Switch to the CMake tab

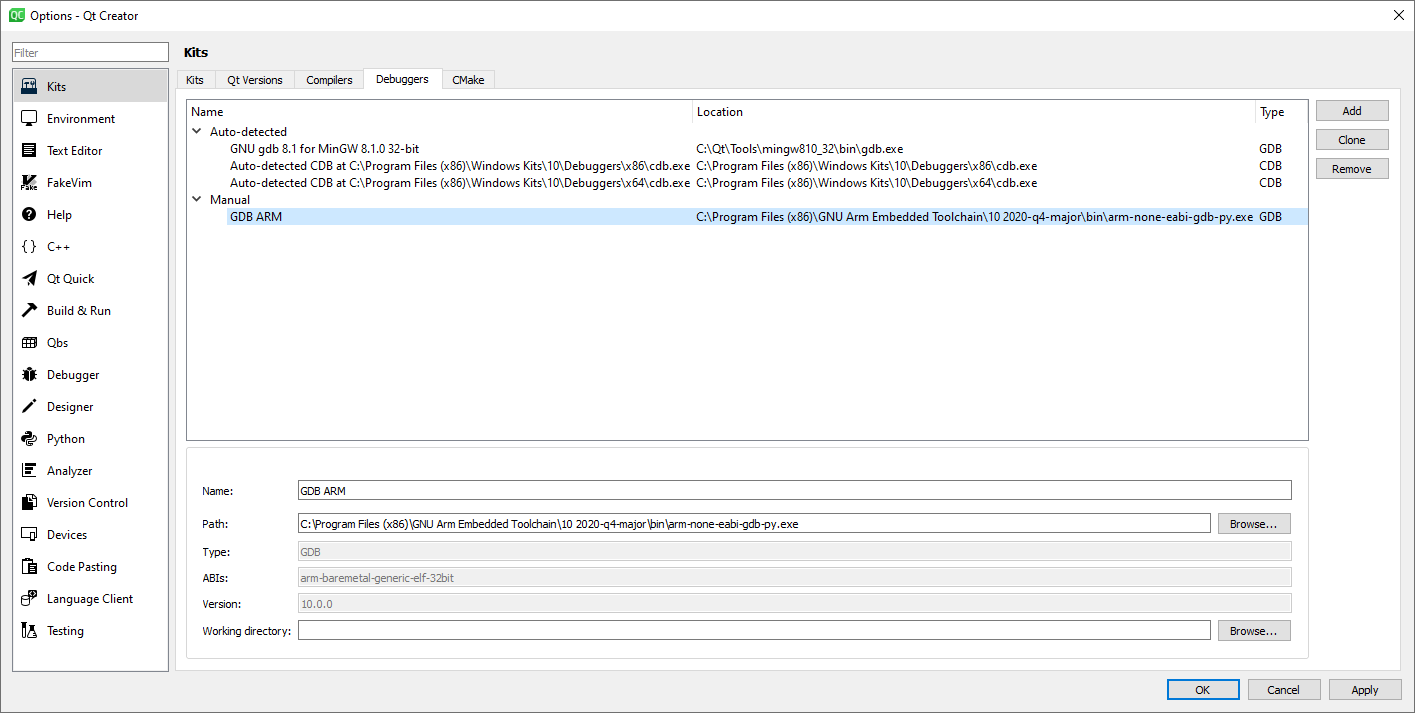point(467,80)
